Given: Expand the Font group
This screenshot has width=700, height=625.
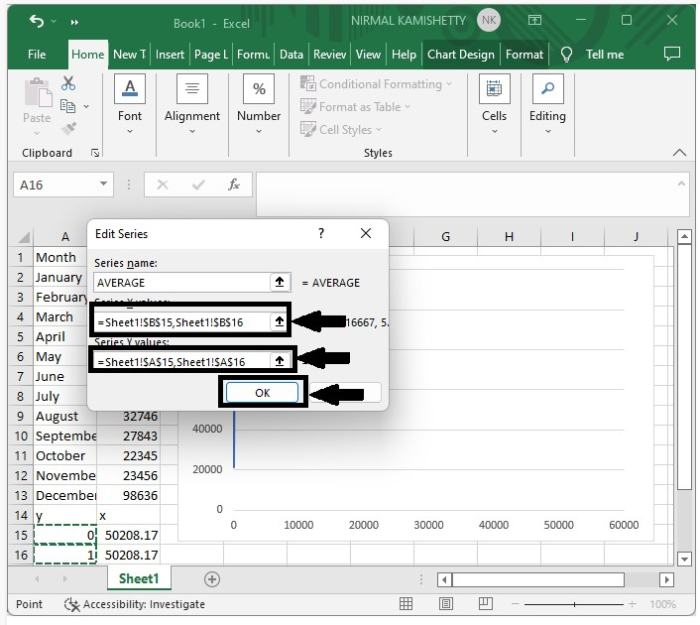Looking at the screenshot, I should [x=130, y=104].
